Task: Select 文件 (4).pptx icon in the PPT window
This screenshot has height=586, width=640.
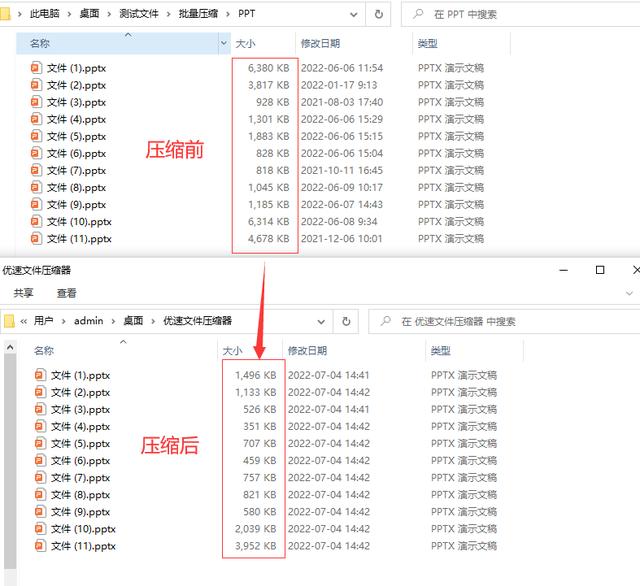Action: (36, 119)
